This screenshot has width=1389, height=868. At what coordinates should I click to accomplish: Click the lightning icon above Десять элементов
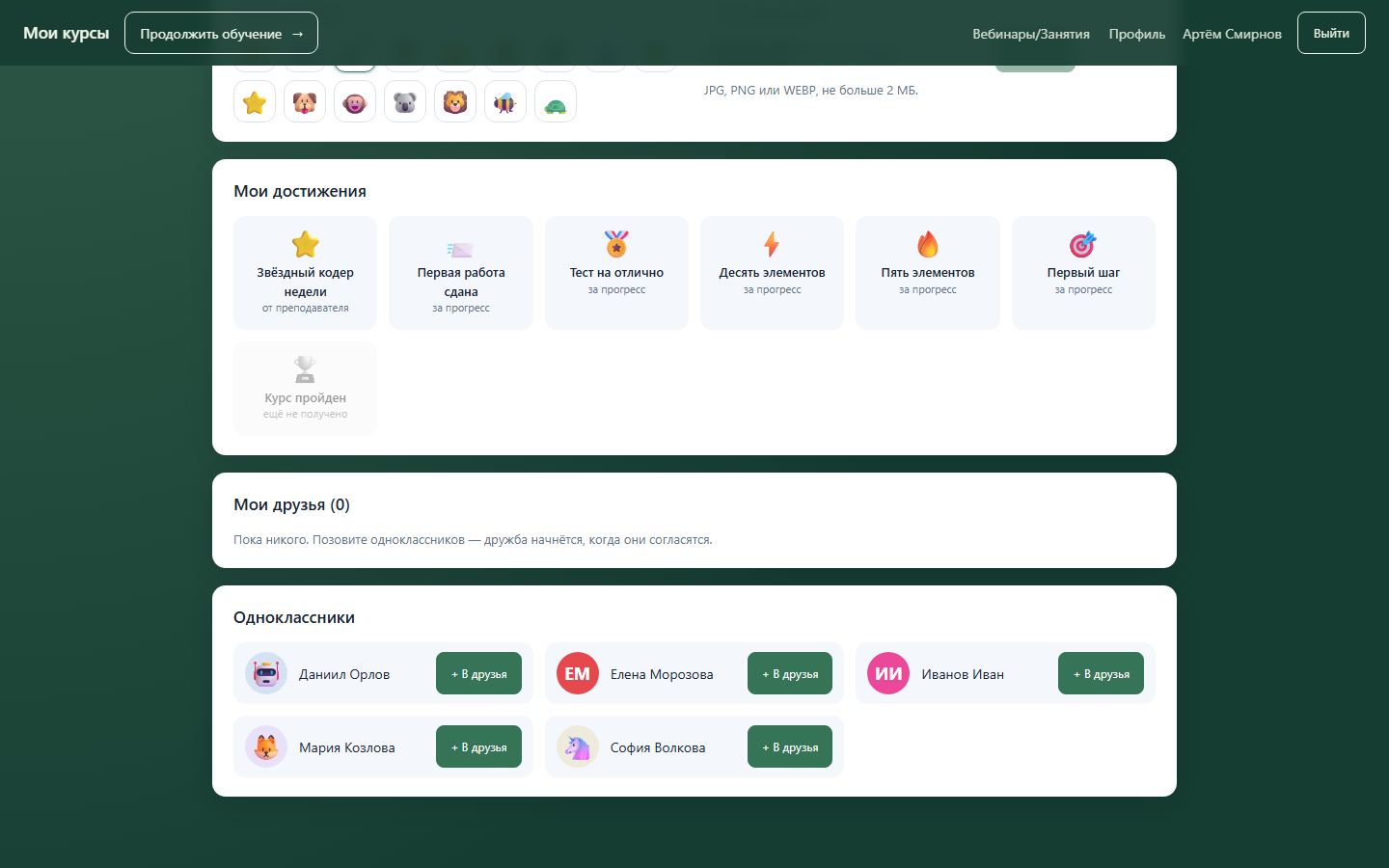pyautogui.click(x=772, y=244)
